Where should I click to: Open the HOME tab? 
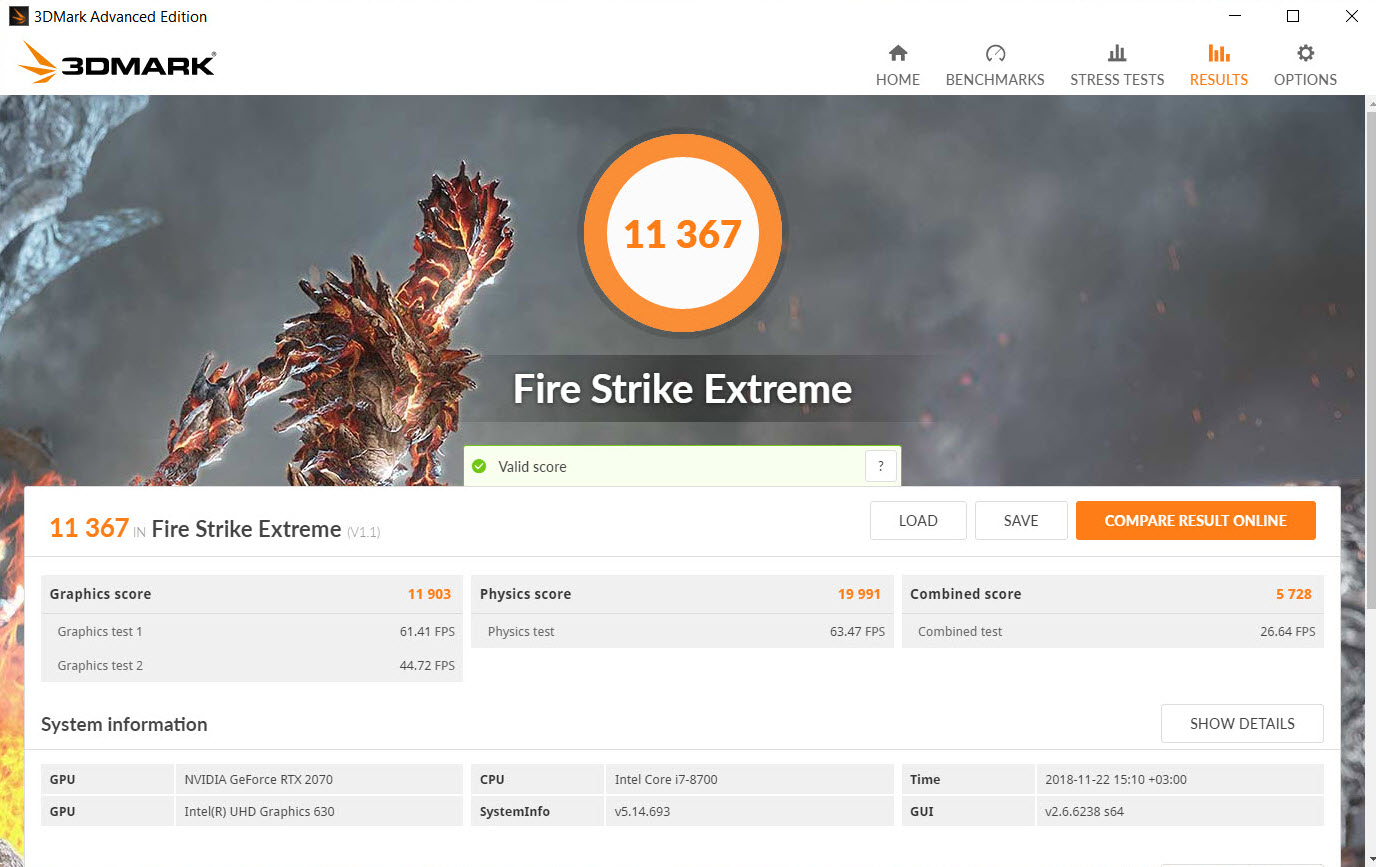coord(897,66)
